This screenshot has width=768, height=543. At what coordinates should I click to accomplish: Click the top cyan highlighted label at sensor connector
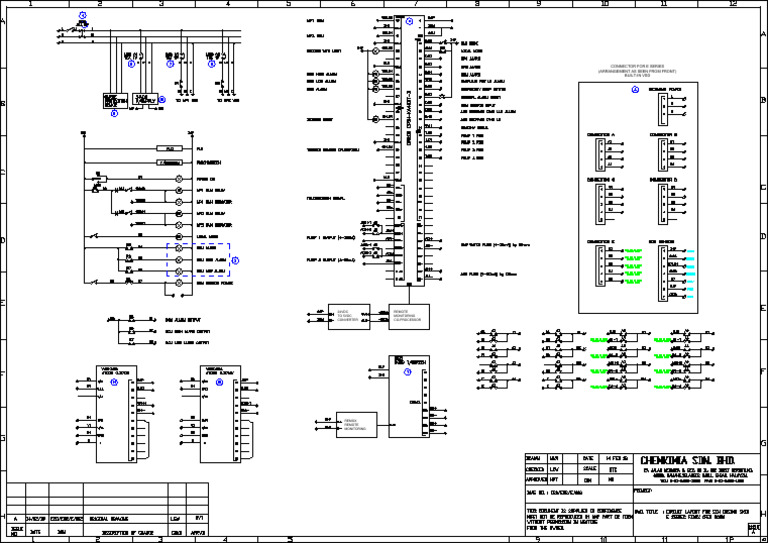coord(691,251)
